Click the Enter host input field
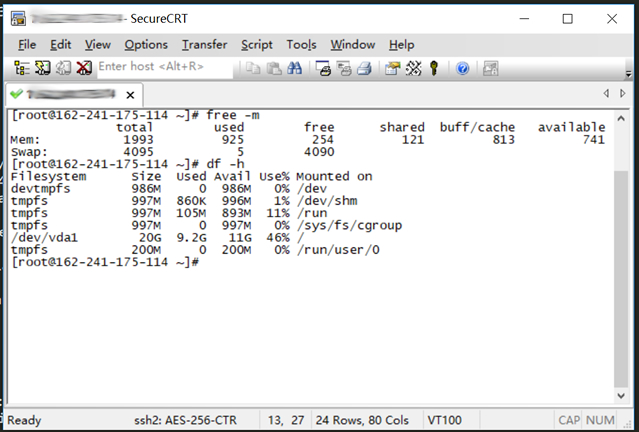The width and height of the screenshot is (639, 432). point(165,67)
